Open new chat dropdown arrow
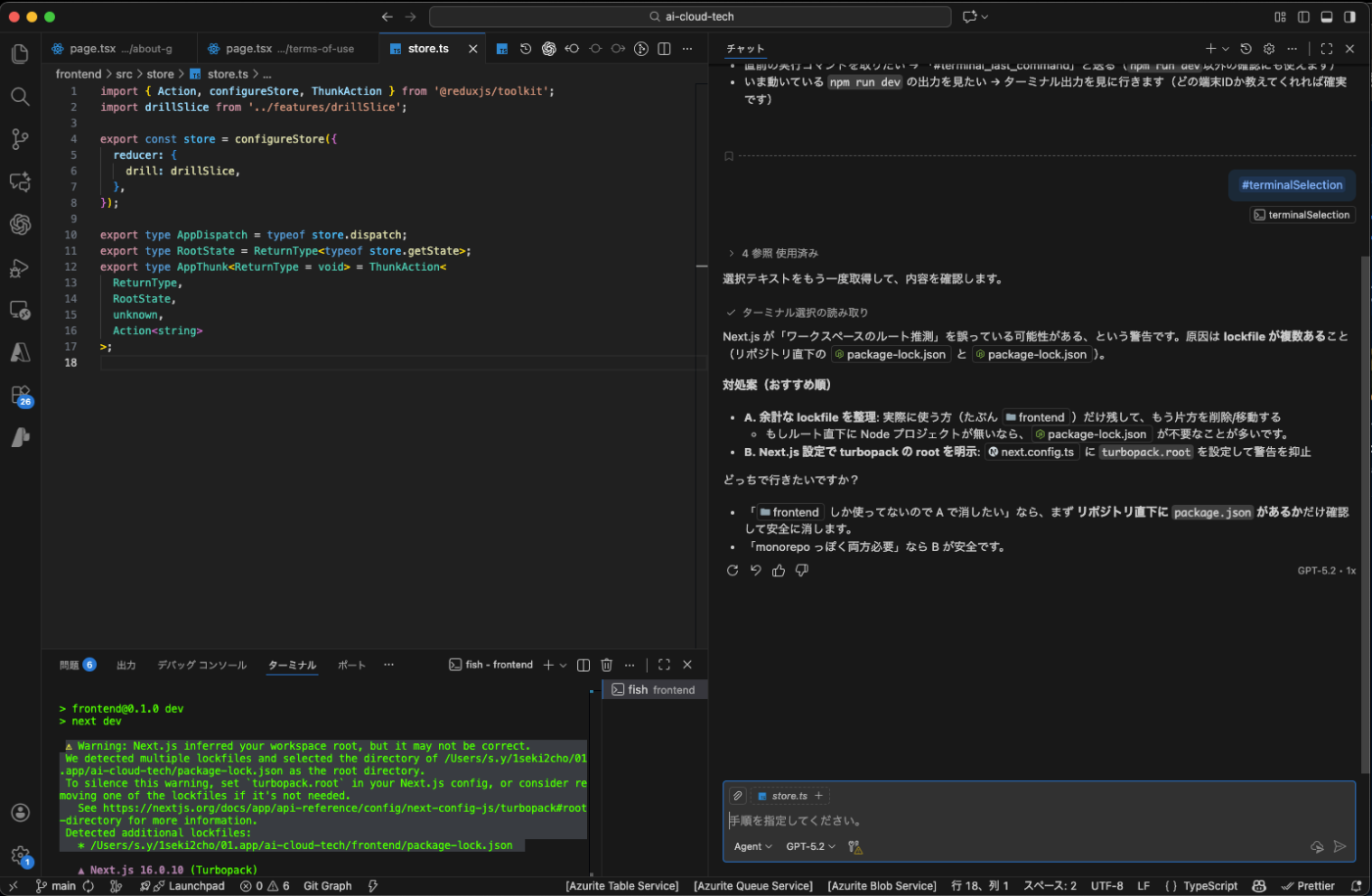The height and width of the screenshot is (896, 1372). (1226, 49)
